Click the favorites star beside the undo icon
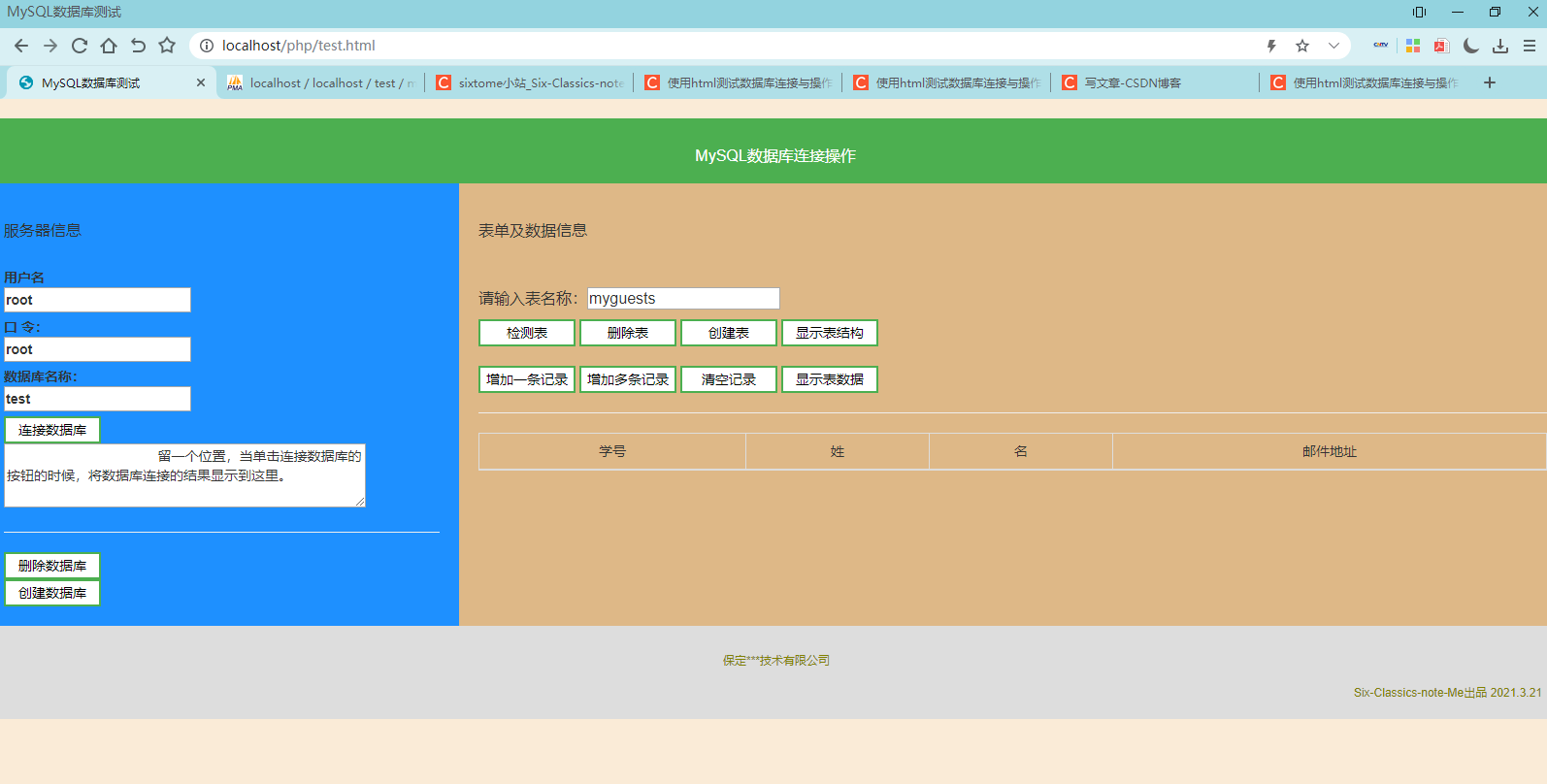 tap(167, 46)
